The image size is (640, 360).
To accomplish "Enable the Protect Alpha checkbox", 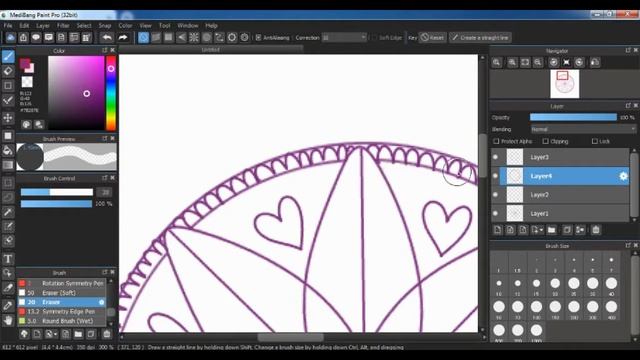I will pos(496,141).
